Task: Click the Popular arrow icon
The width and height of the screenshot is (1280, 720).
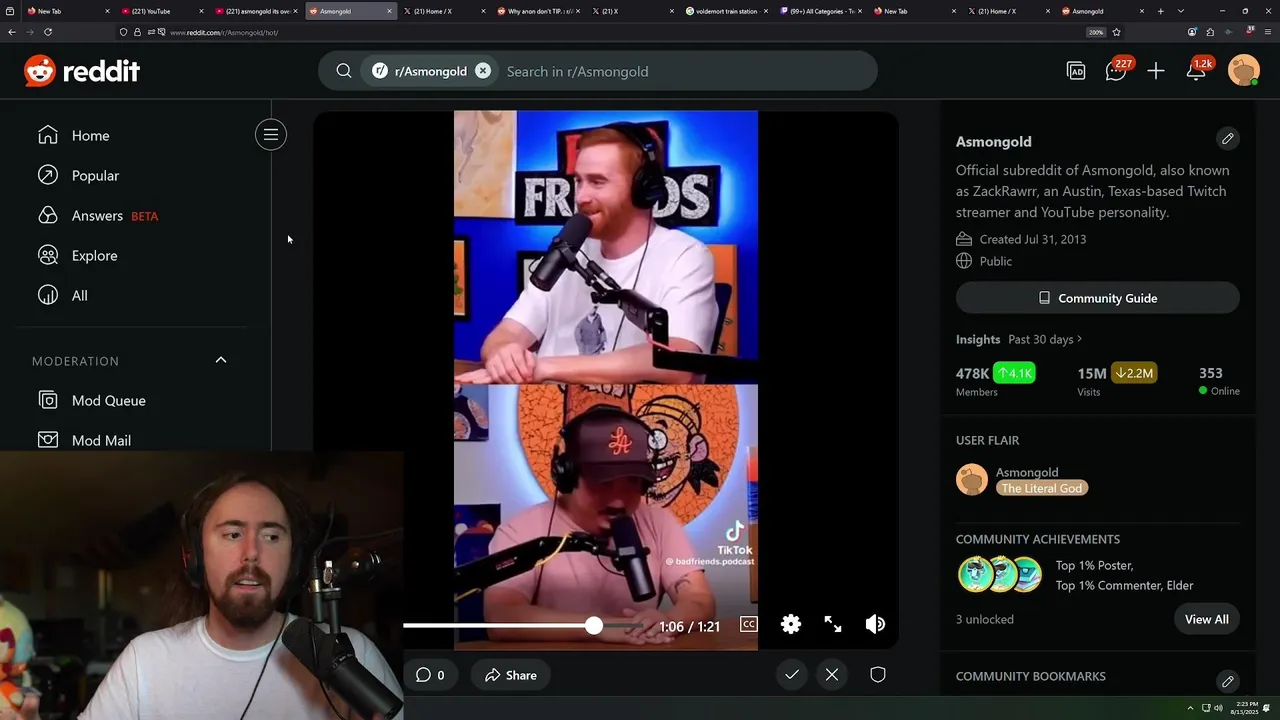Action: 48,175
